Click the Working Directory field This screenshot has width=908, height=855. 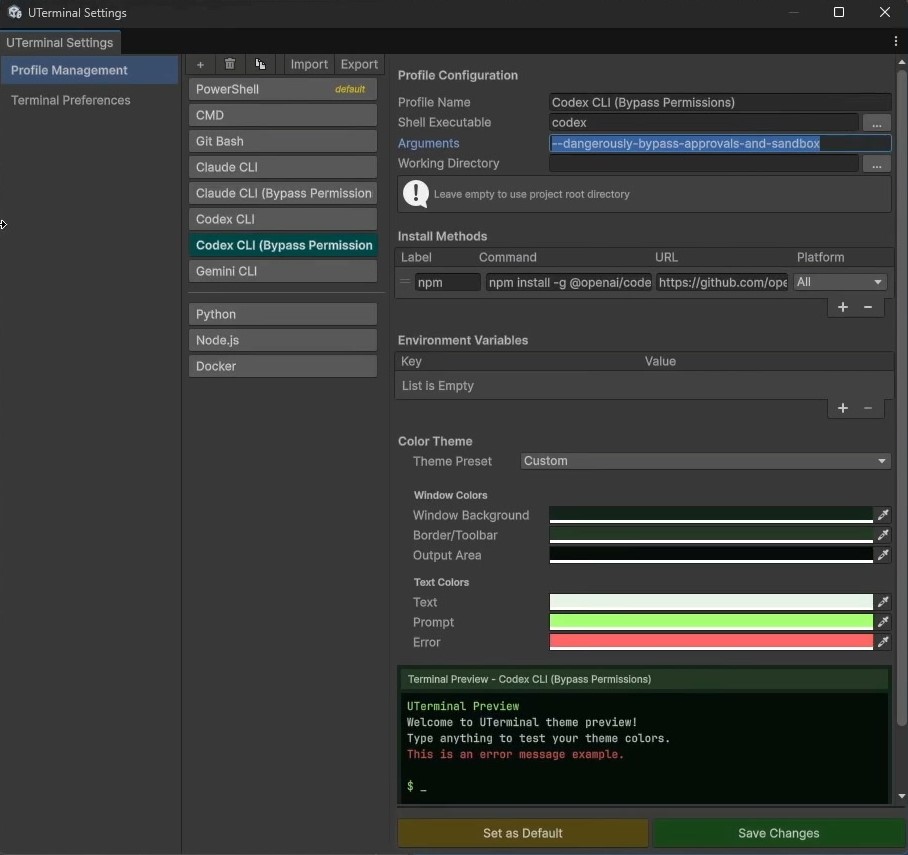pyautogui.click(x=704, y=164)
